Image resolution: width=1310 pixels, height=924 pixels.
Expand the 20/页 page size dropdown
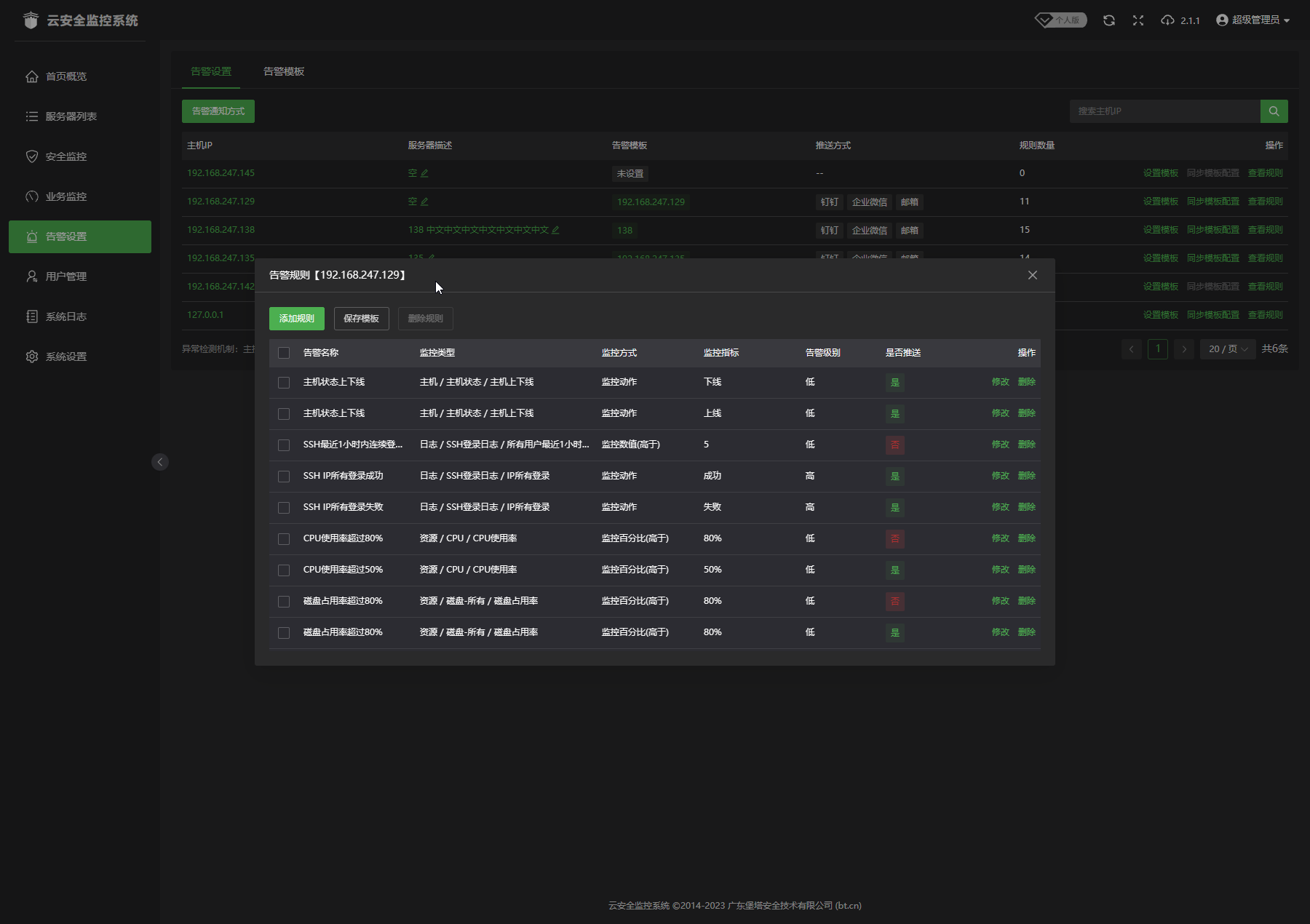tap(1228, 349)
